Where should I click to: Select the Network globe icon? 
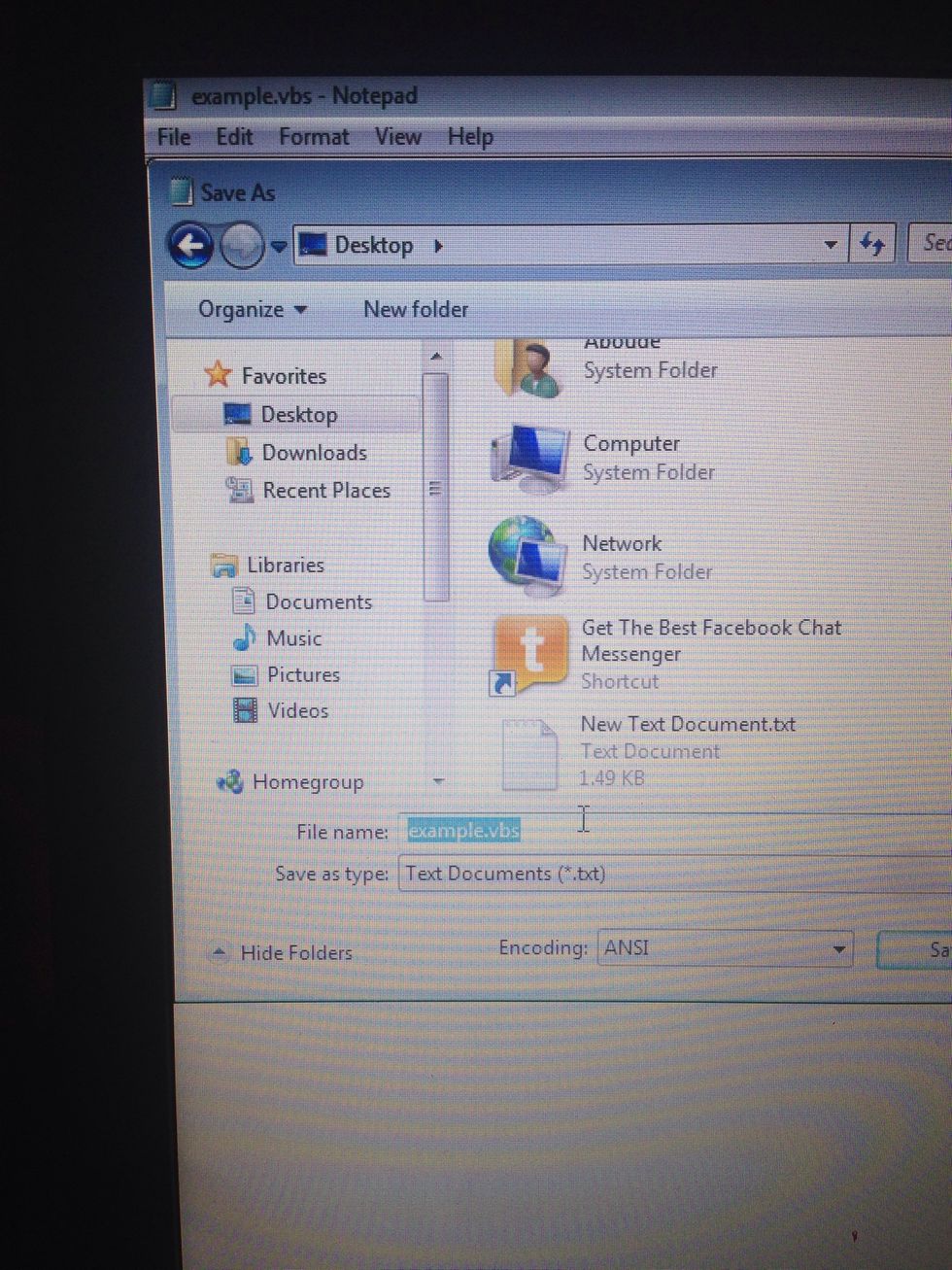pyautogui.click(x=527, y=556)
